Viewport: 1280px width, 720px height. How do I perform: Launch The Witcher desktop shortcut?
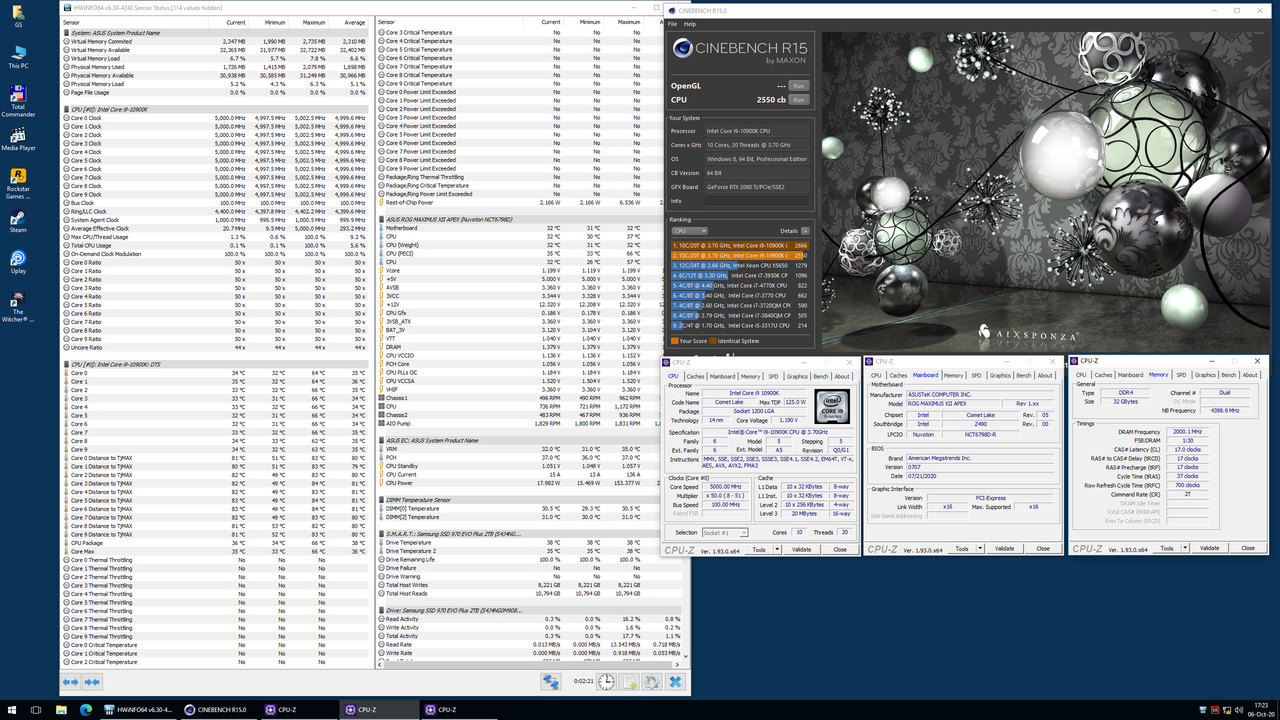18,307
